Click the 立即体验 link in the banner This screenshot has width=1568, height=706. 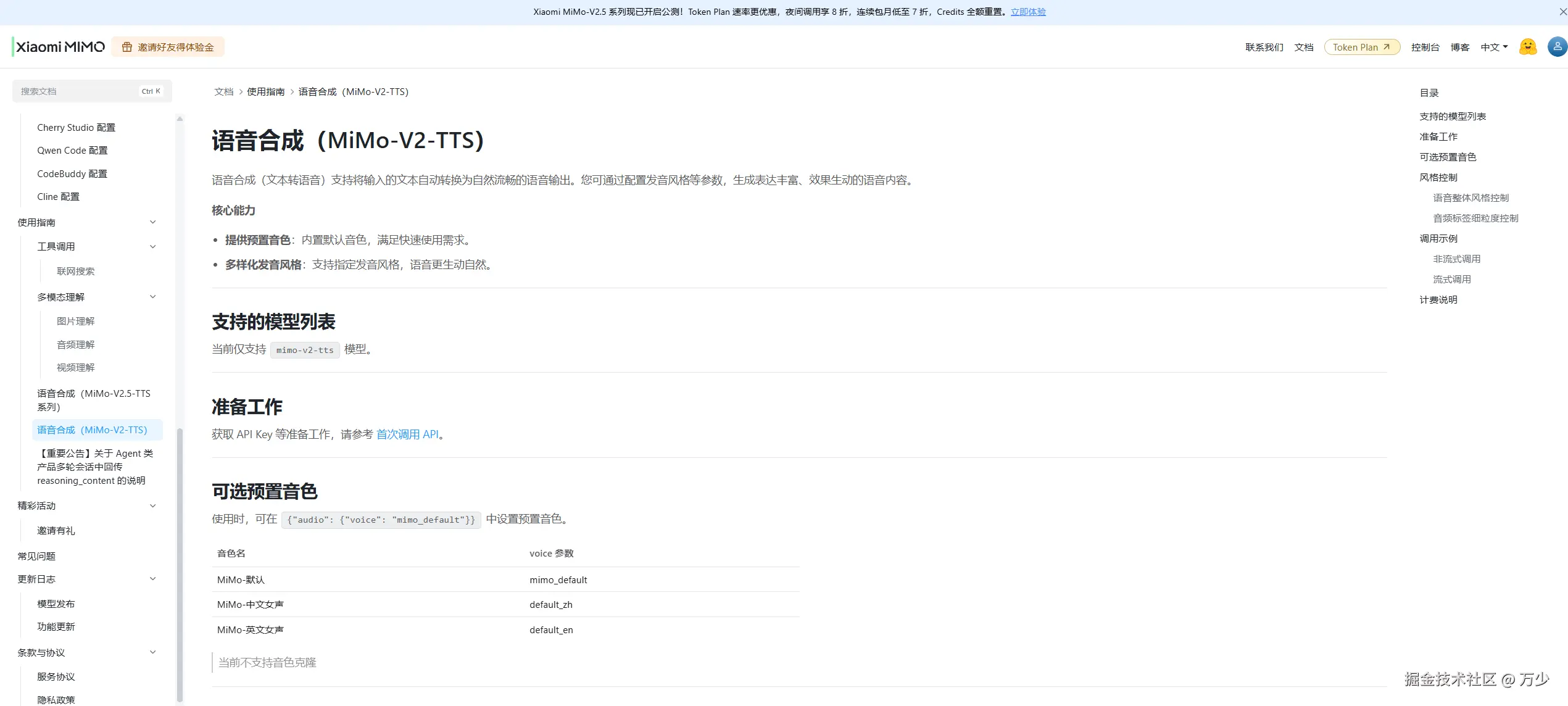[1028, 12]
